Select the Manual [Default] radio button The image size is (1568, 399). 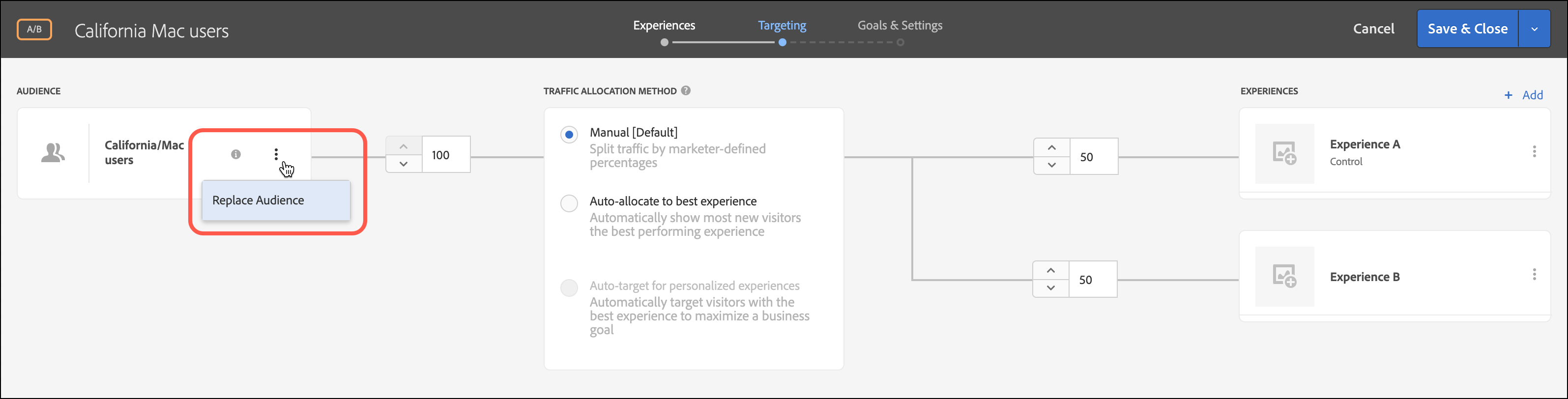pyautogui.click(x=569, y=135)
